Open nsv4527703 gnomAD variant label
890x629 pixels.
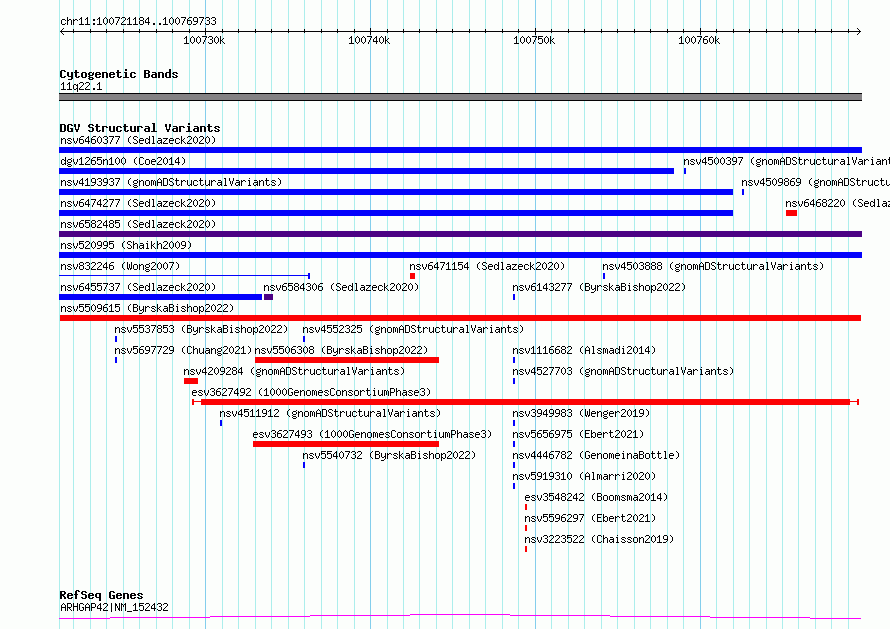click(x=623, y=371)
